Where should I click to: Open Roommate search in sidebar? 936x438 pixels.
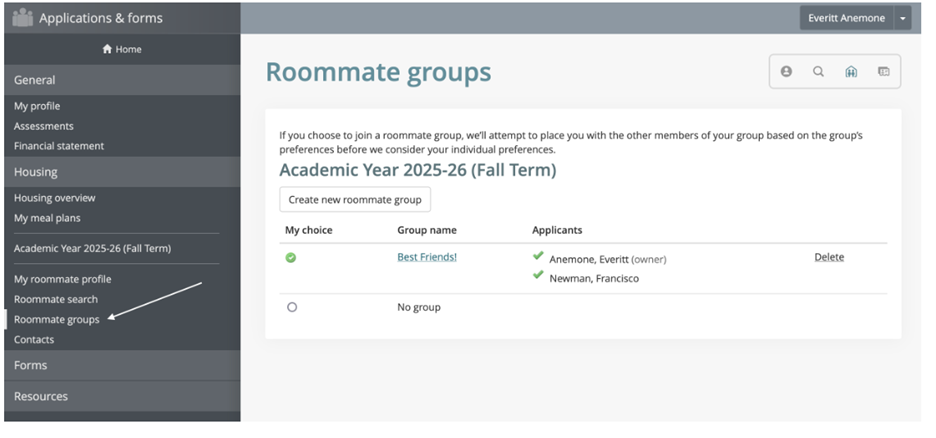click(x=56, y=299)
